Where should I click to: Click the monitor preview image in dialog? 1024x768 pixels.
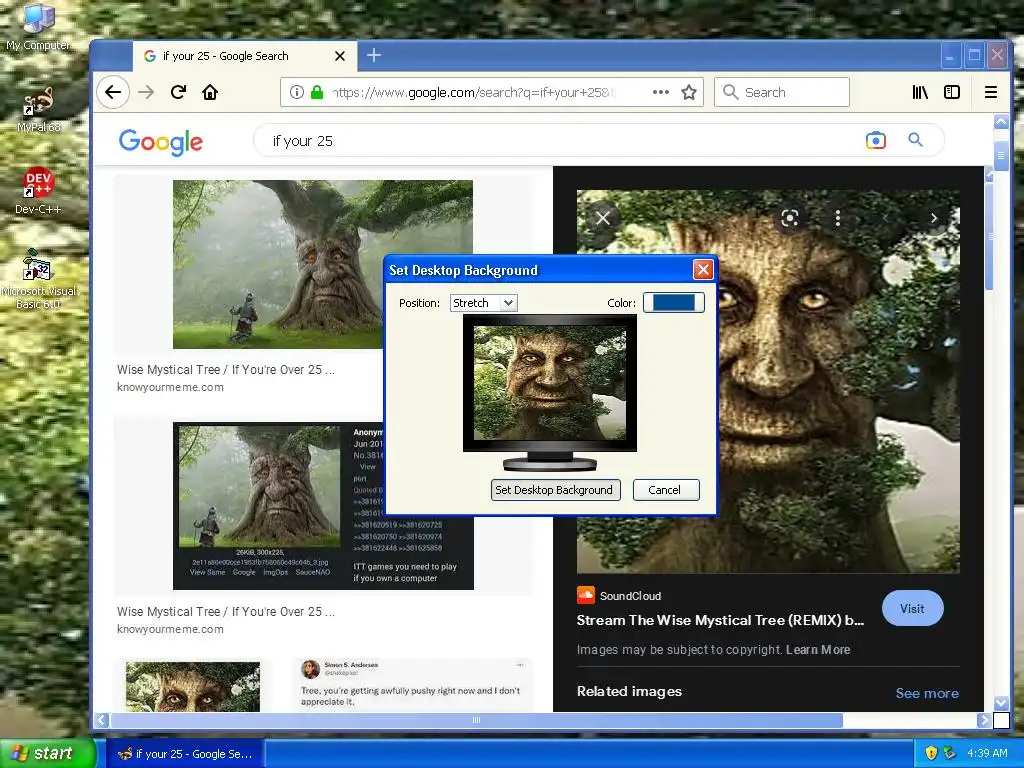[550, 383]
